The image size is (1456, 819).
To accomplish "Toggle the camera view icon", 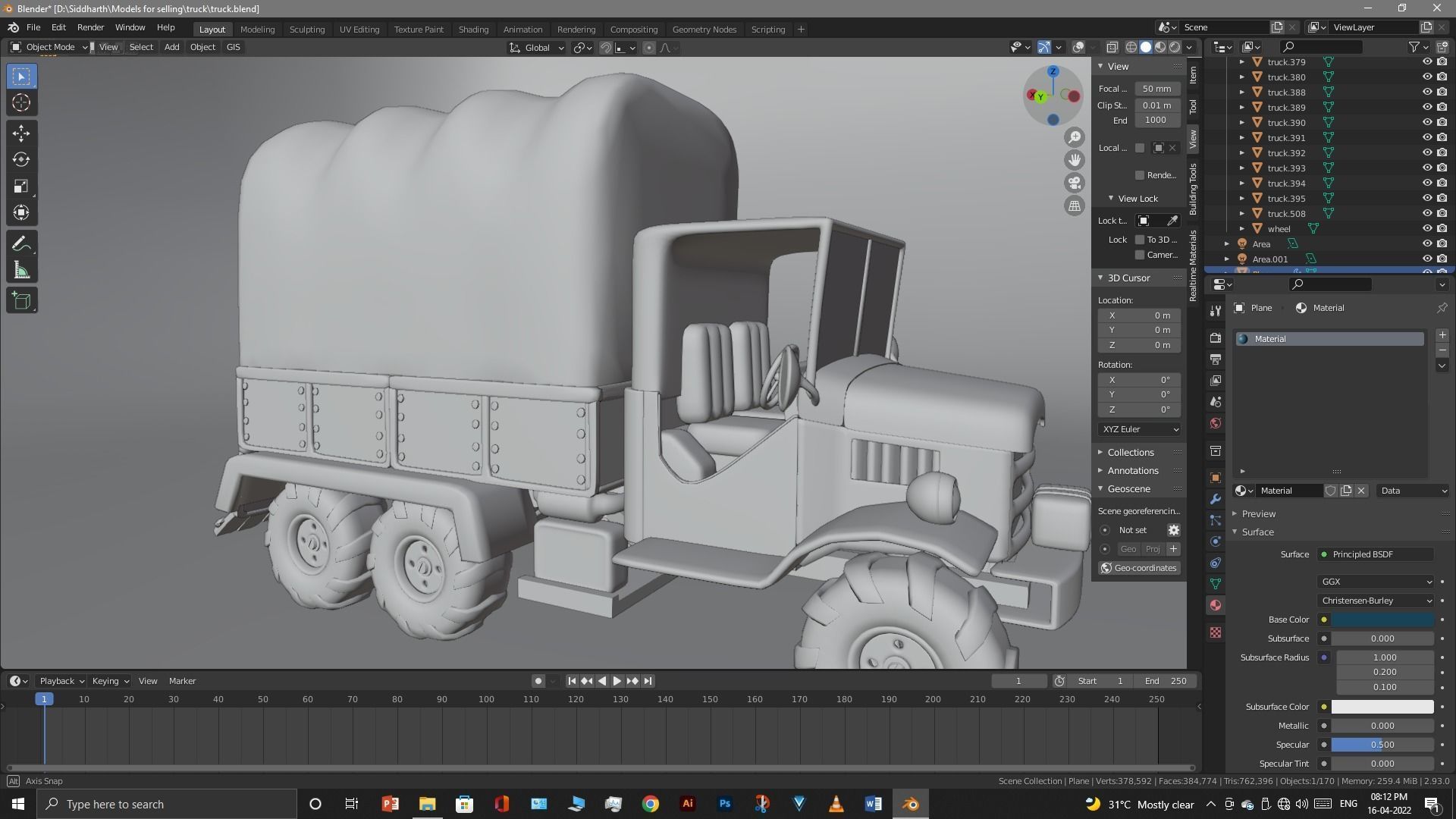I will [x=1075, y=183].
